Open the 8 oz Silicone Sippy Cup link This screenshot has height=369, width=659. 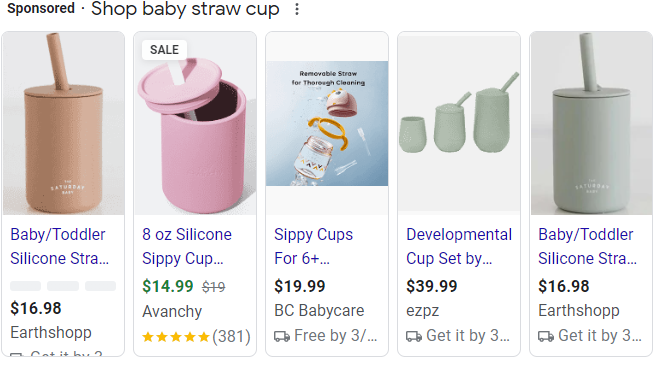point(187,246)
